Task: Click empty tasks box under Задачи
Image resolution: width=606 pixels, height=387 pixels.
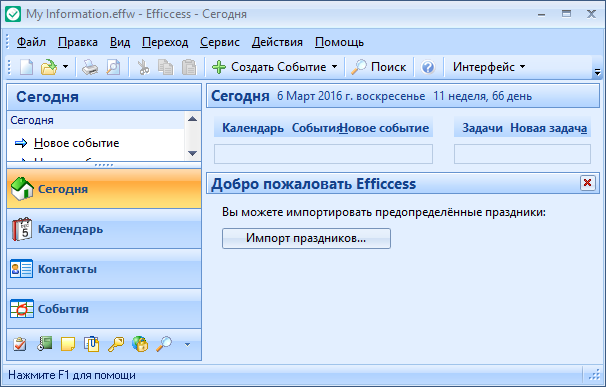Action: pyautogui.click(x=522, y=154)
